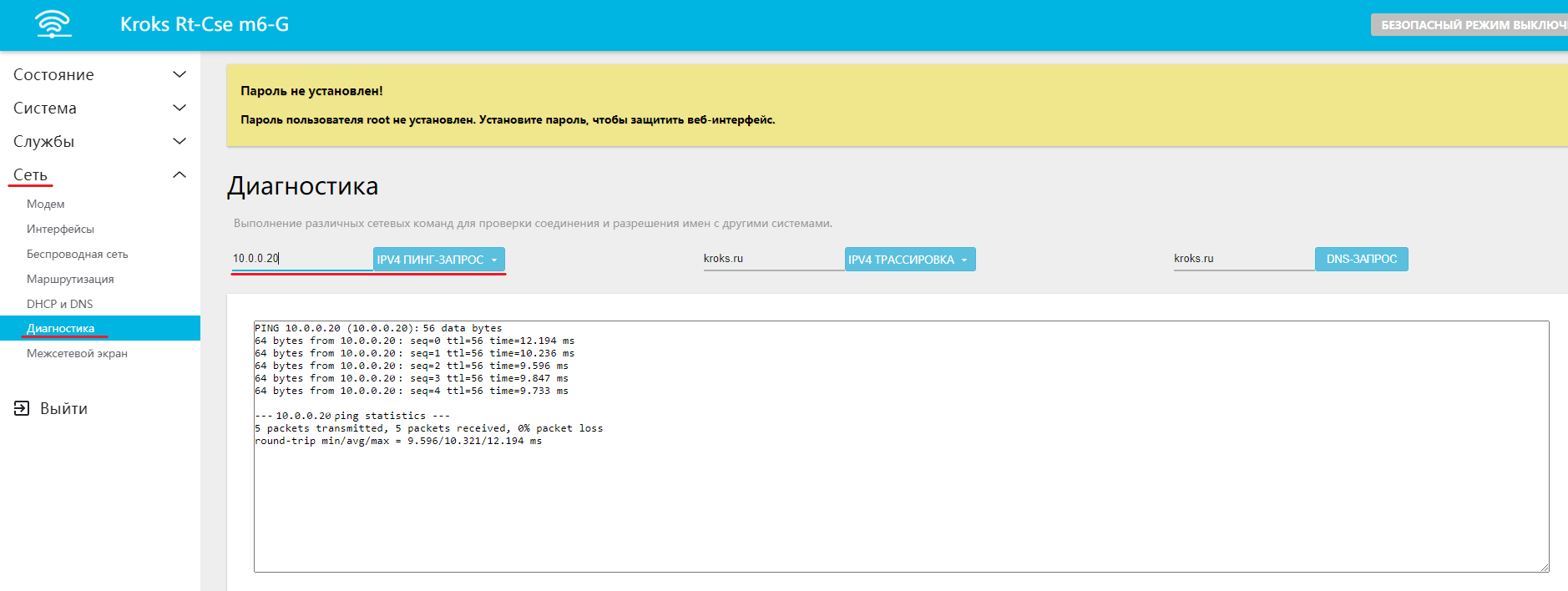Click the safe mode status button

pyautogui.click(x=1469, y=25)
